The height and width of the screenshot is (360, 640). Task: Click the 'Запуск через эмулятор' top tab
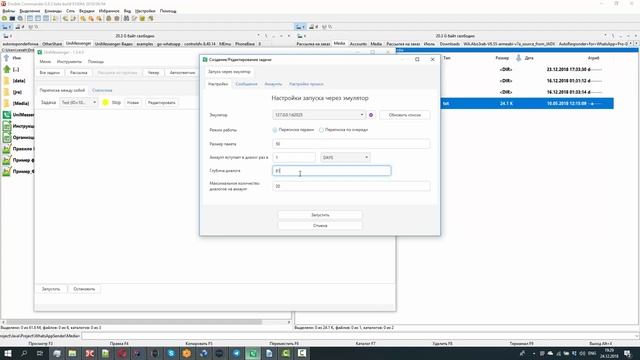(x=229, y=72)
